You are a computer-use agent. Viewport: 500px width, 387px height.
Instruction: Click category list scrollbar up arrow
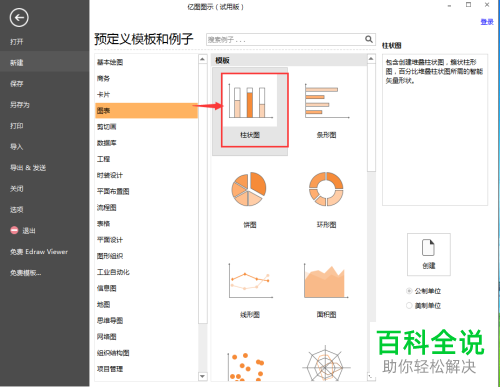(203, 59)
